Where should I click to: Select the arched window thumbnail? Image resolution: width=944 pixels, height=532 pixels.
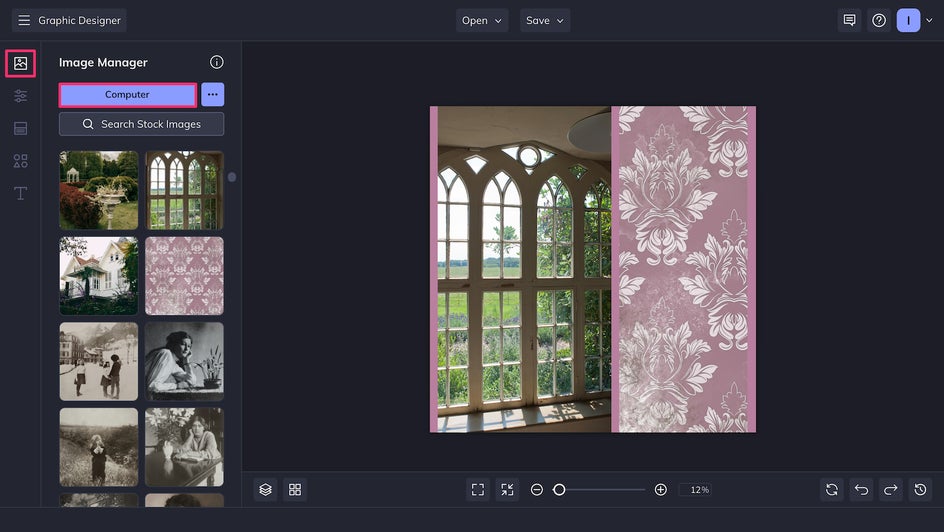184,190
